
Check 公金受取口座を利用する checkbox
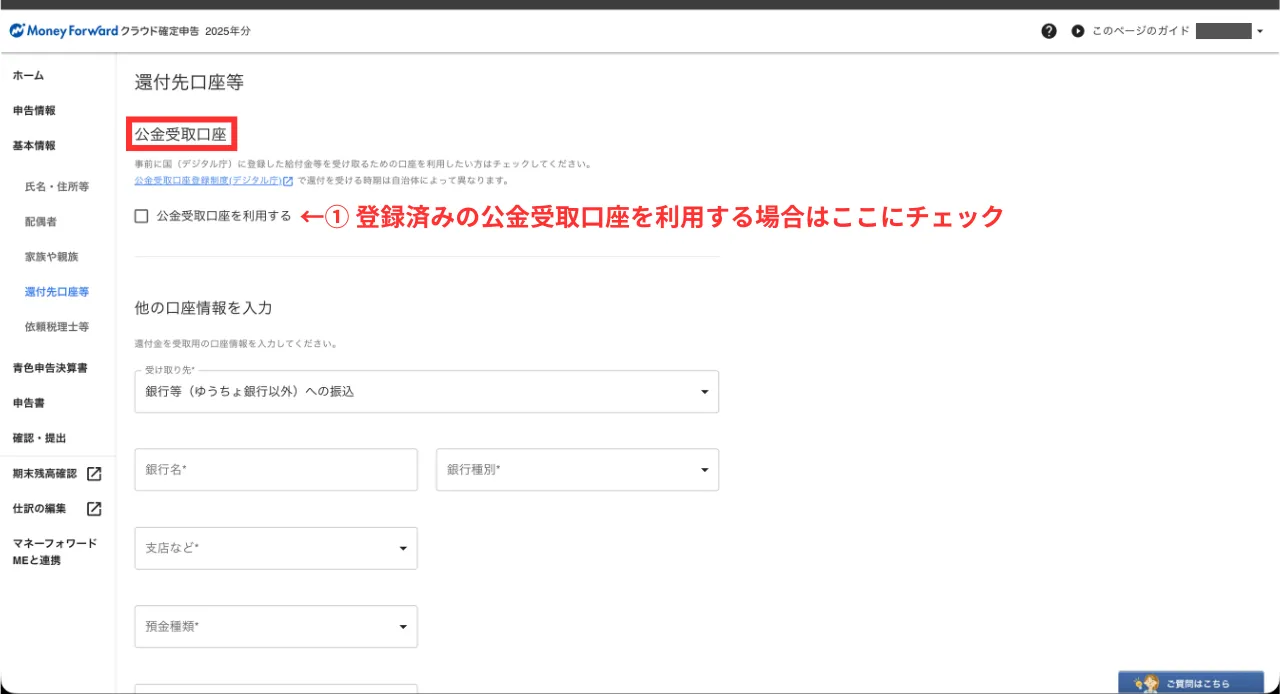coord(142,216)
